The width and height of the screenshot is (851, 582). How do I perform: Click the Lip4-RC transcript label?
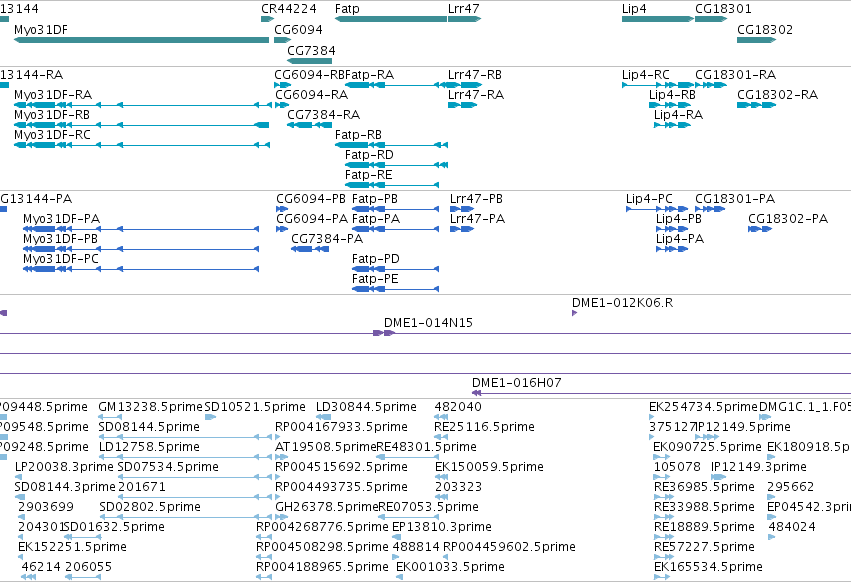[x=646, y=74]
